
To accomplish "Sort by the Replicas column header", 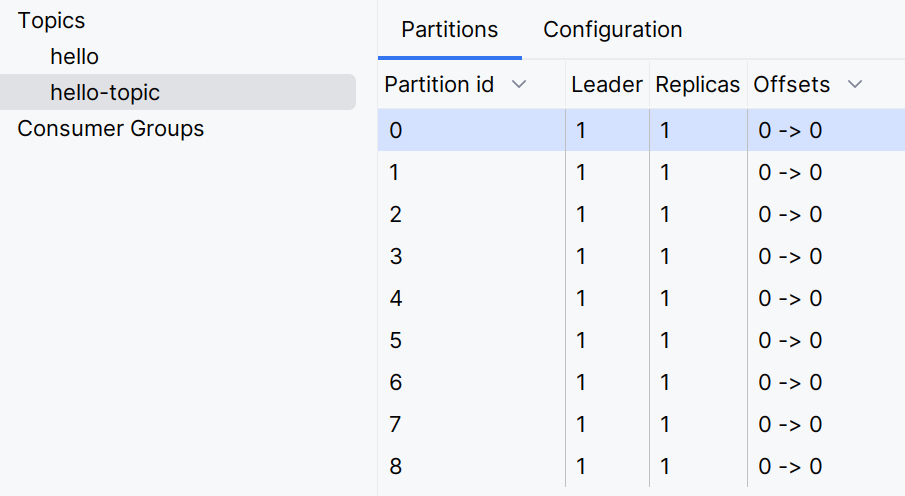I will (x=698, y=85).
